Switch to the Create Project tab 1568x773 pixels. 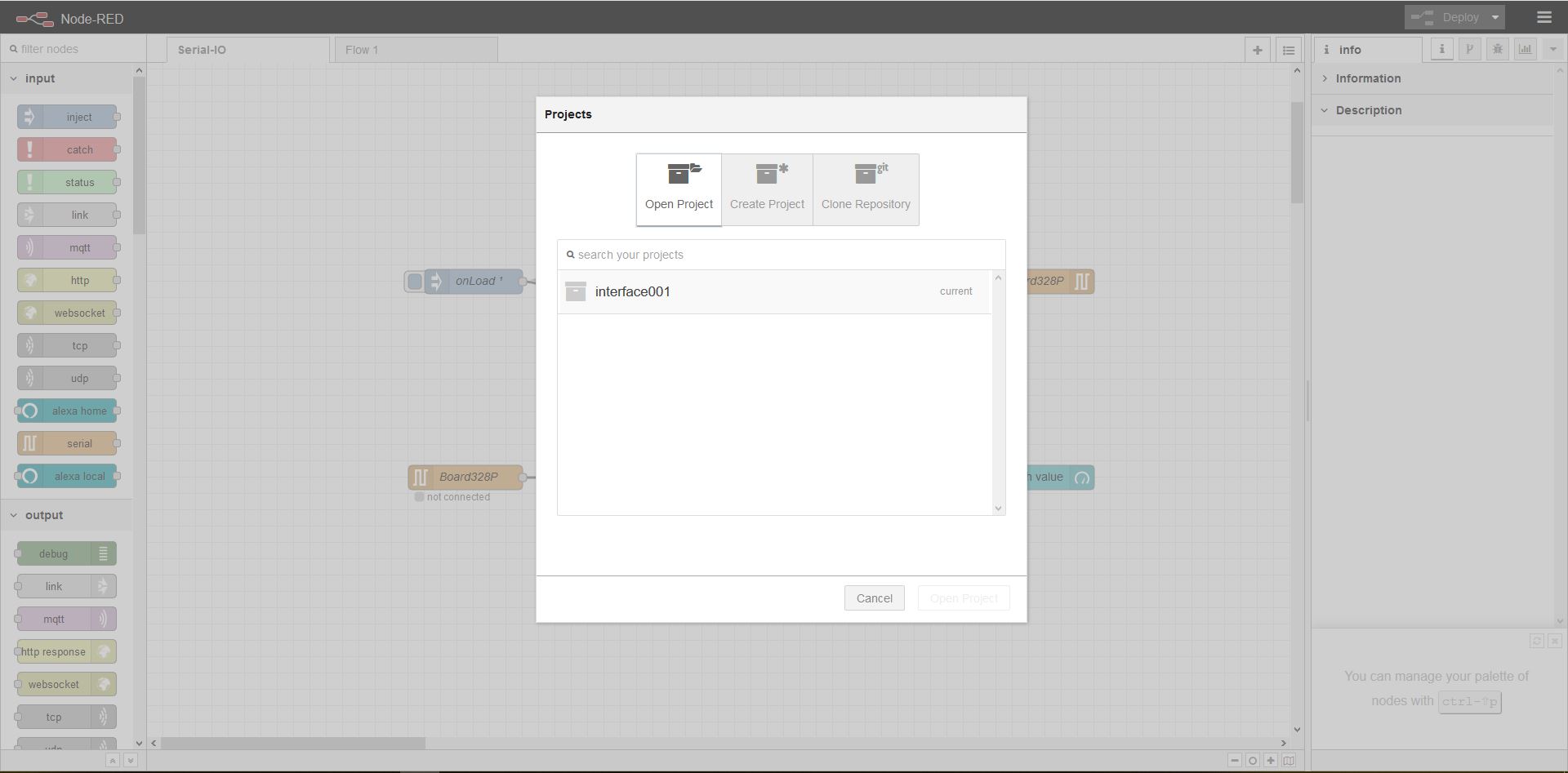coord(767,189)
